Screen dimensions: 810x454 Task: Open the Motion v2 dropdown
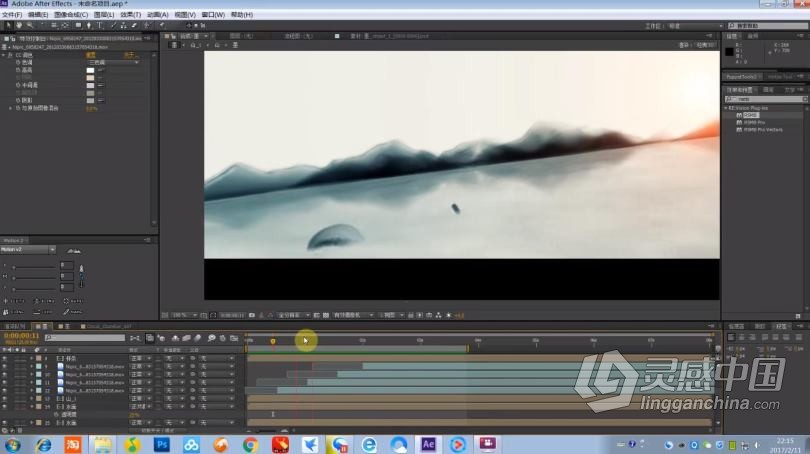(x=28, y=250)
